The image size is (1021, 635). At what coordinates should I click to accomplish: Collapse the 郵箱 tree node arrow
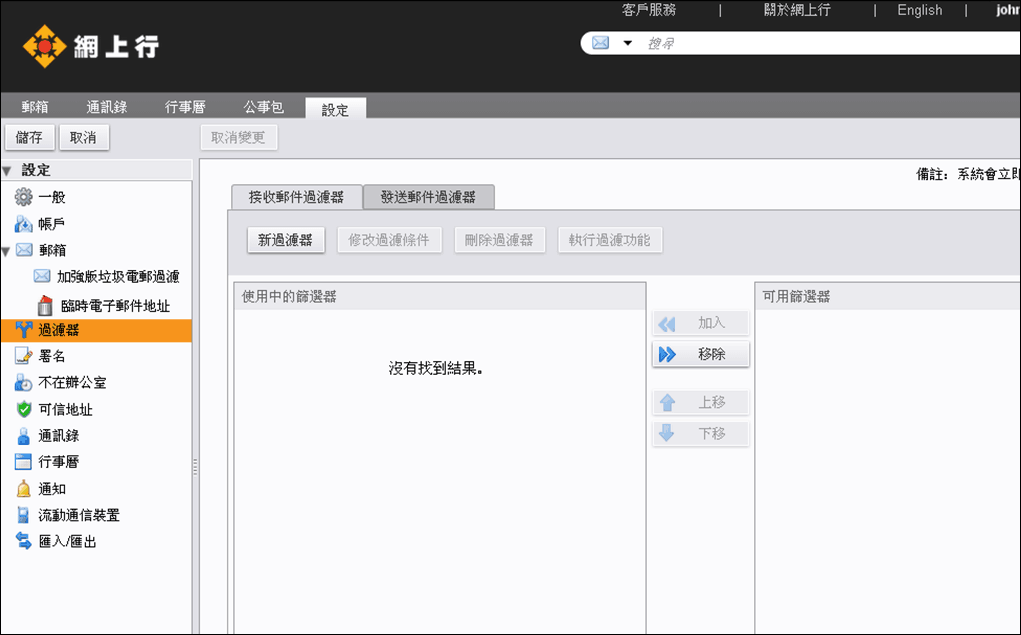6,251
